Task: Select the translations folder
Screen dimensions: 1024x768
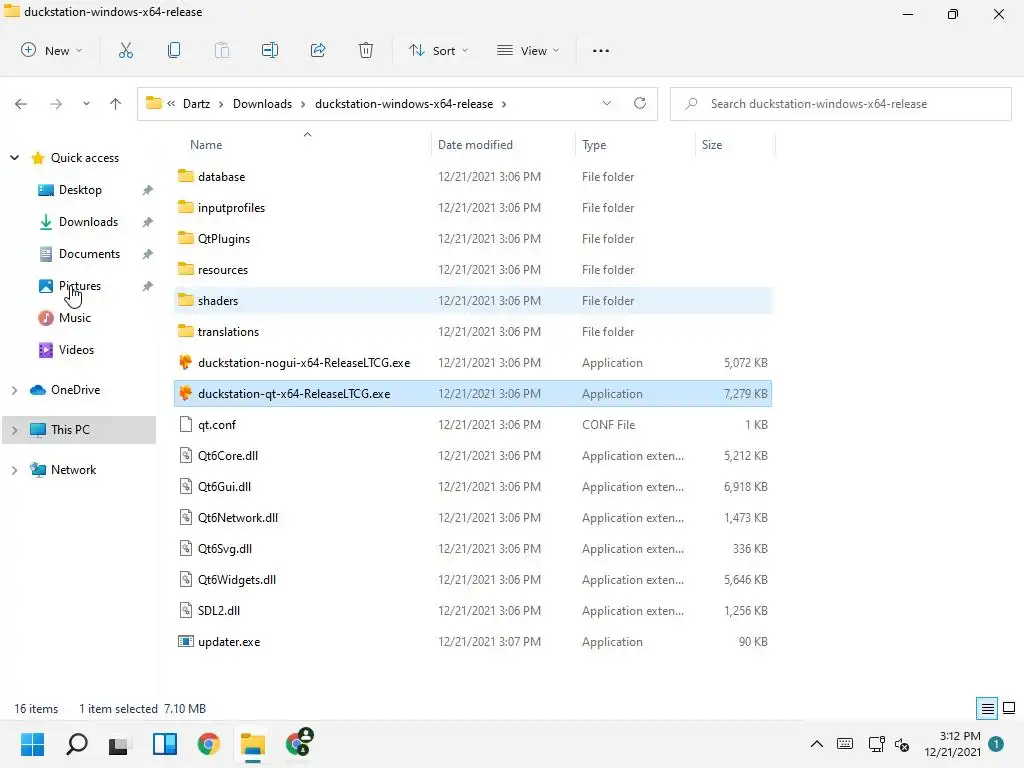Action: 473,332
